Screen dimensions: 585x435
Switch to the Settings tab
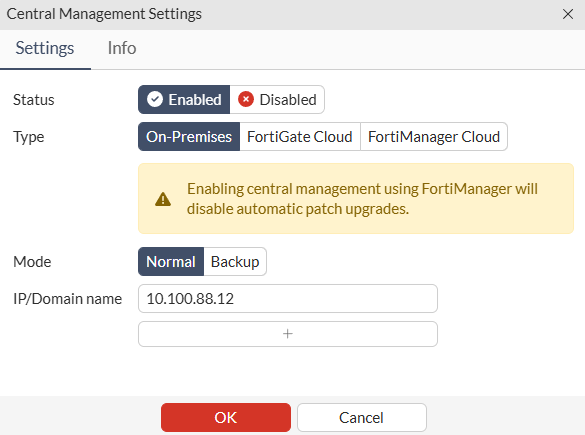coord(45,48)
